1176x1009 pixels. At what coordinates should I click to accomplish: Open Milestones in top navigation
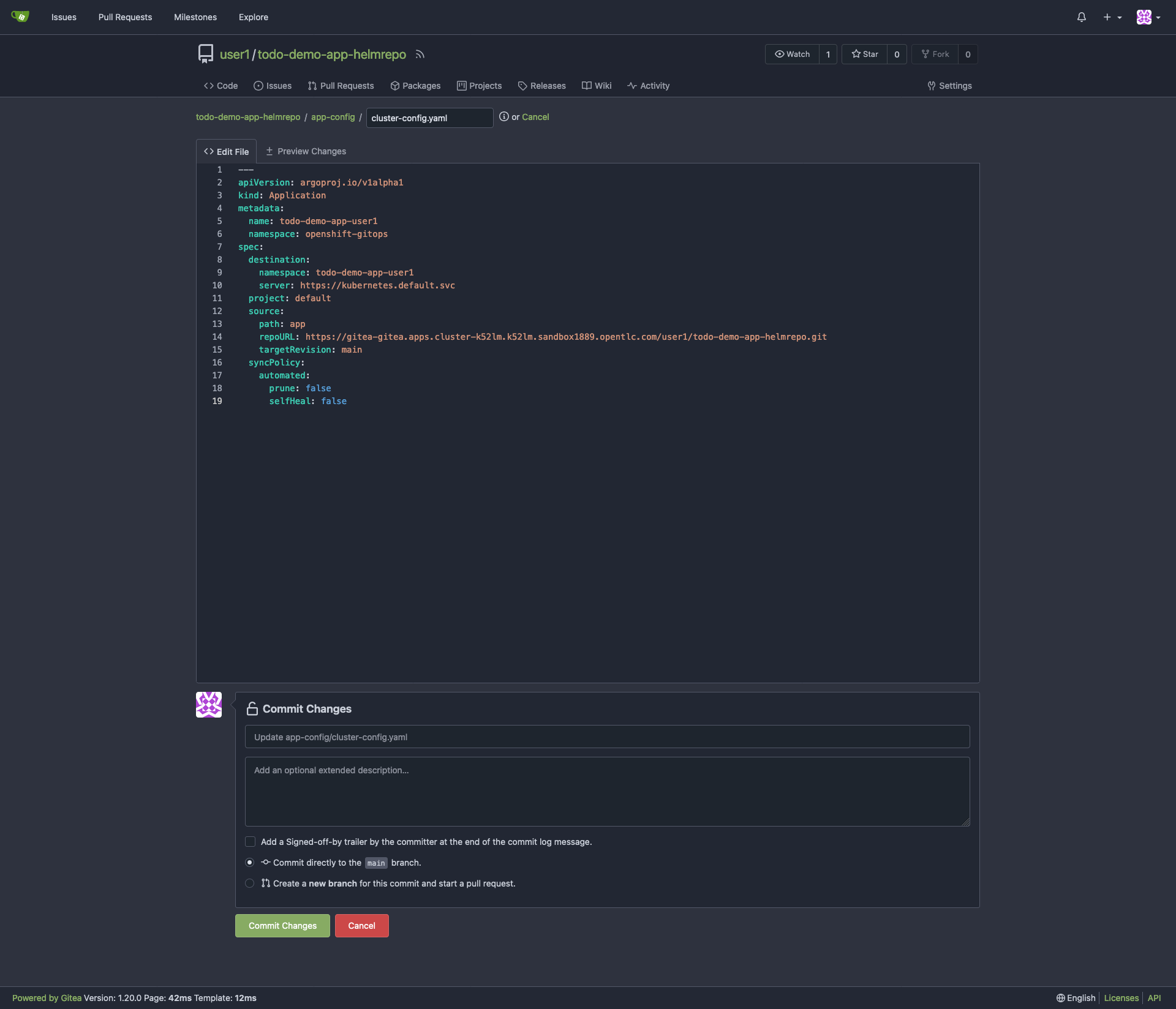(195, 17)
